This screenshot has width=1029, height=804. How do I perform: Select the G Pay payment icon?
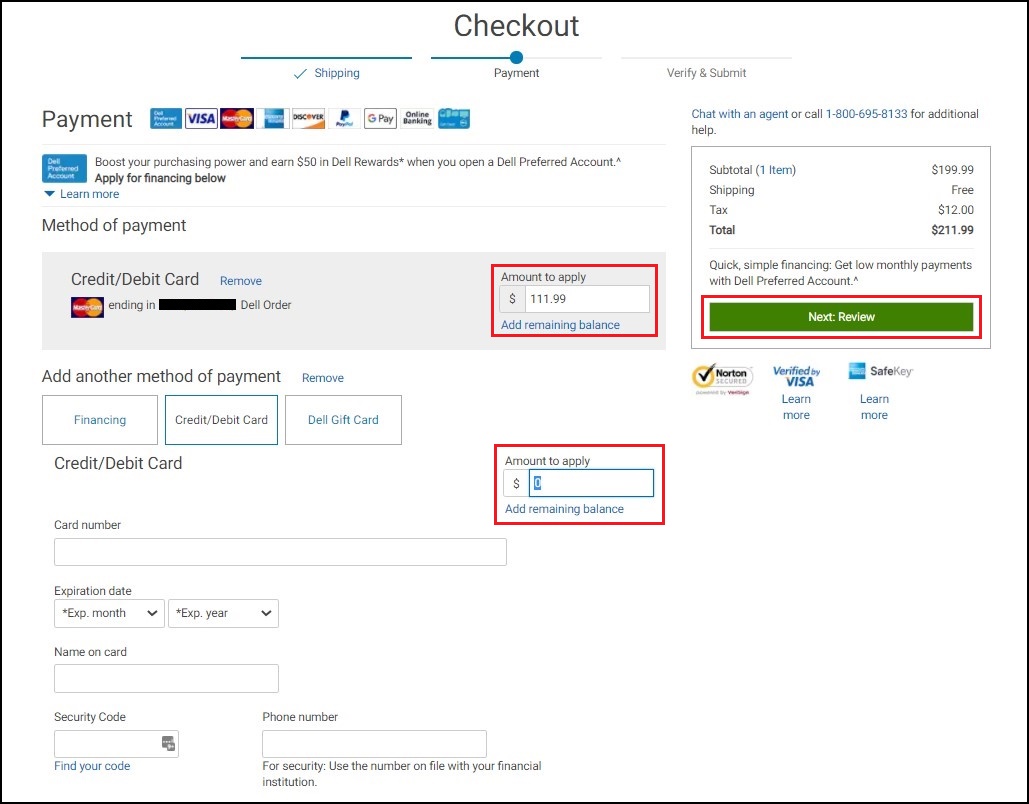click(x=380, y=118)
